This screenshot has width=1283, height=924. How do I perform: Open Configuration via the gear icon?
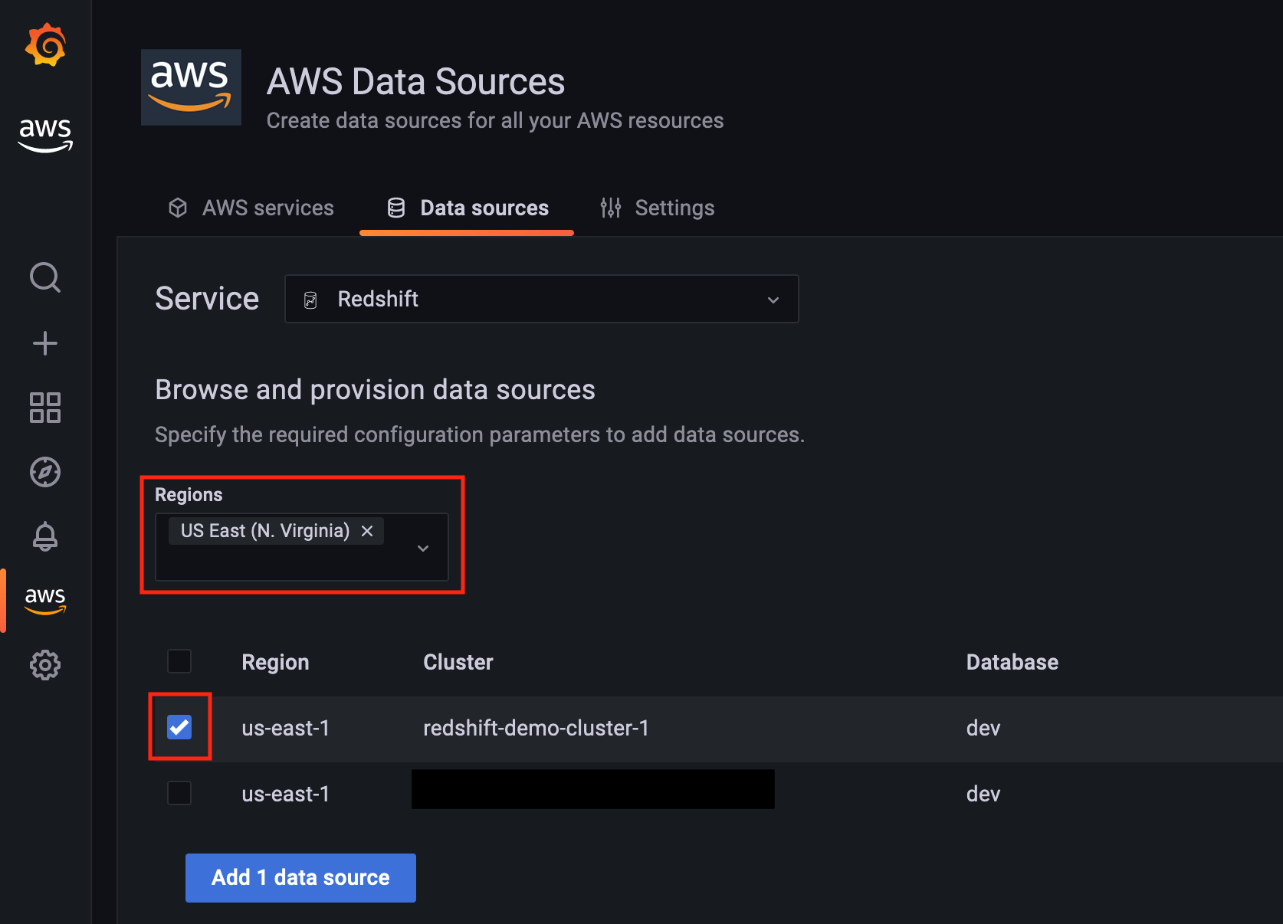pyautogui.click(x=45, y=664)
